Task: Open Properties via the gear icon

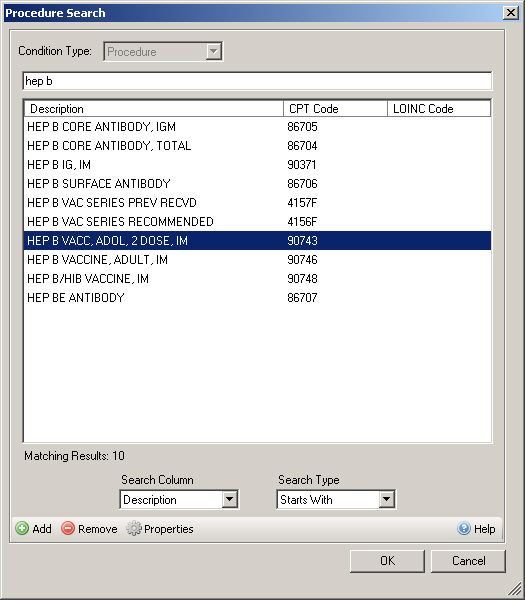Action: [x=134, y=528]
